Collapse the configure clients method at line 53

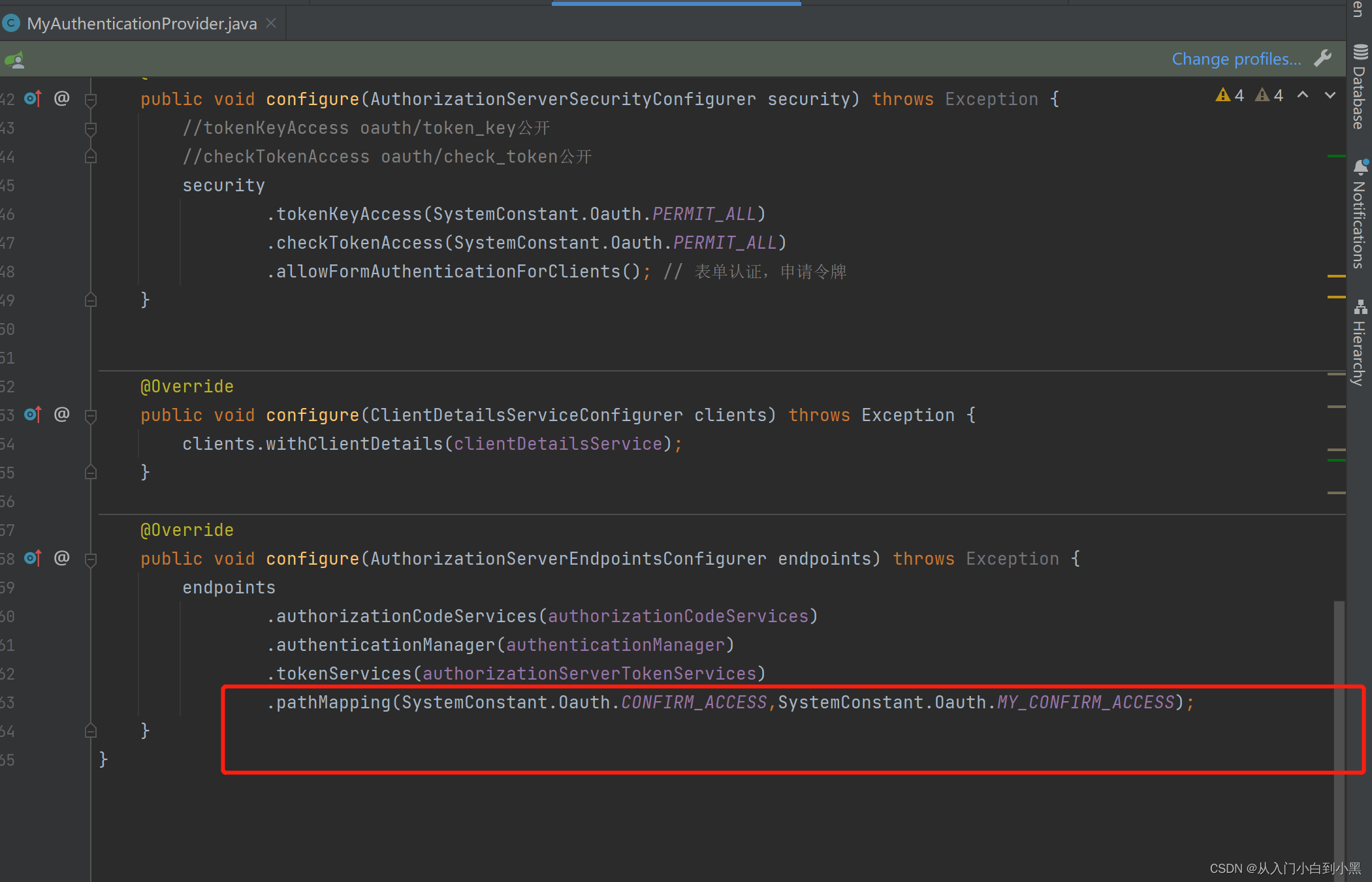(x=91, y=416)
